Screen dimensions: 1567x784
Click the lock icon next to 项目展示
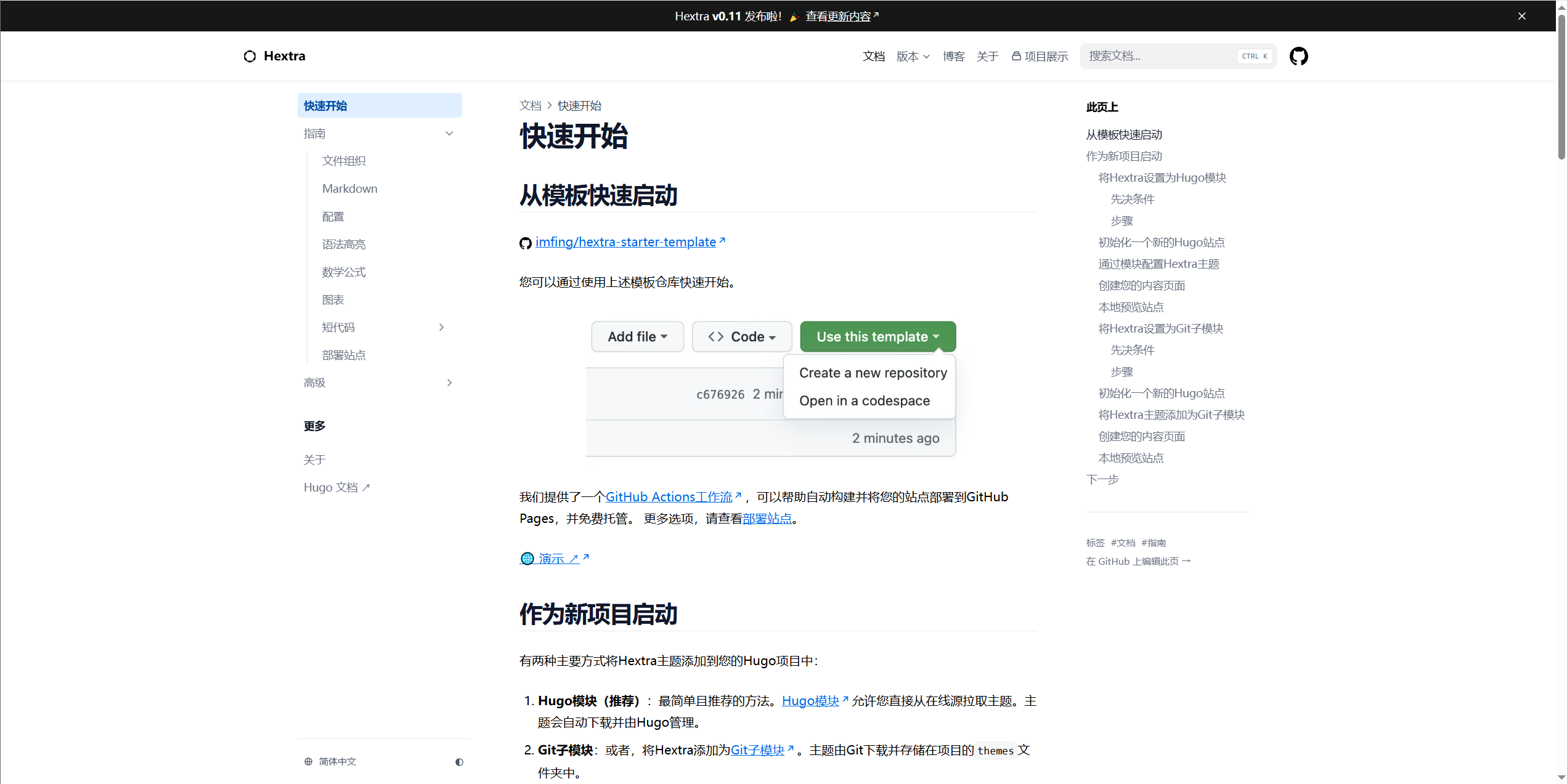pos(1016,56)
